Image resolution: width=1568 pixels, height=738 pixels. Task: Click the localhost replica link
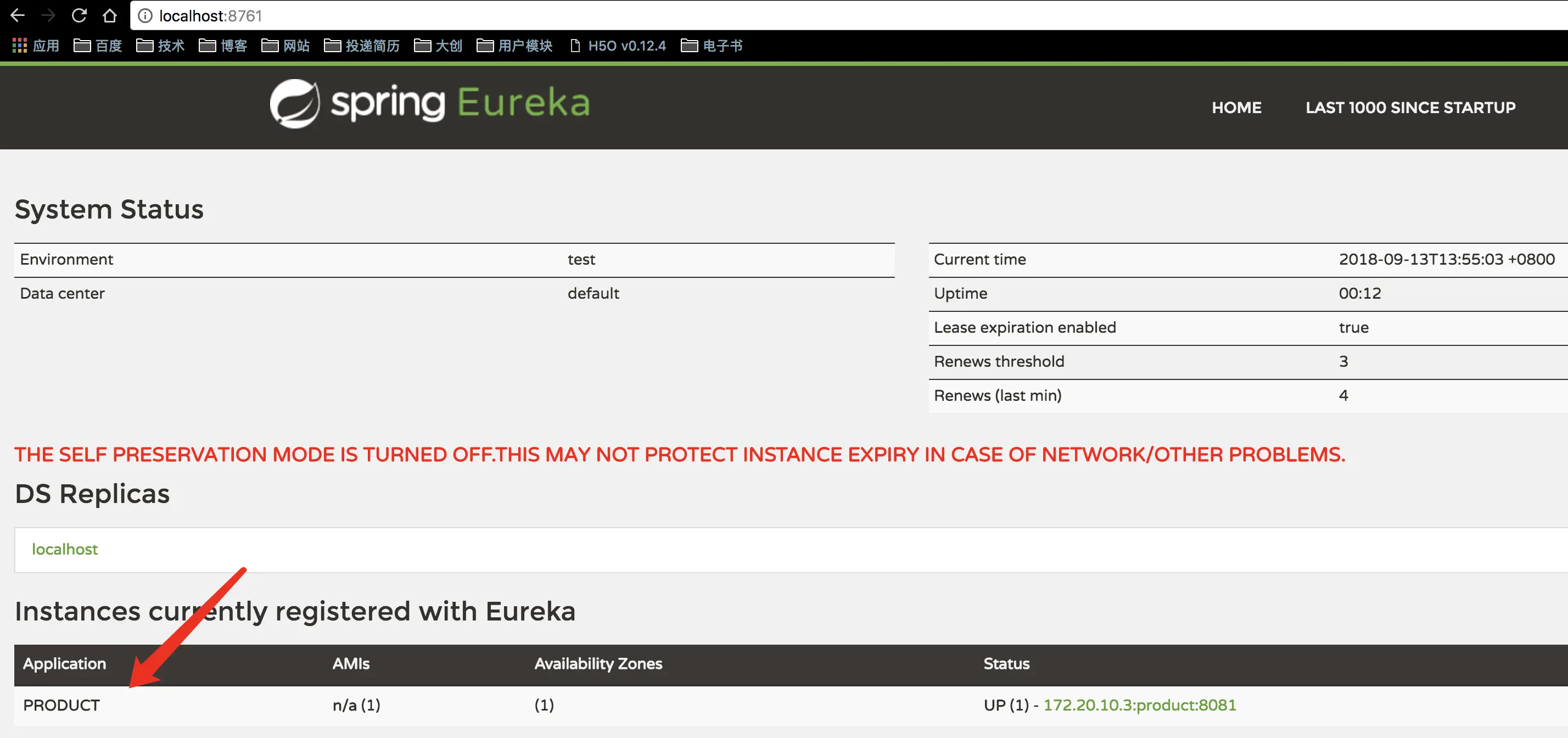click(65, 549)
